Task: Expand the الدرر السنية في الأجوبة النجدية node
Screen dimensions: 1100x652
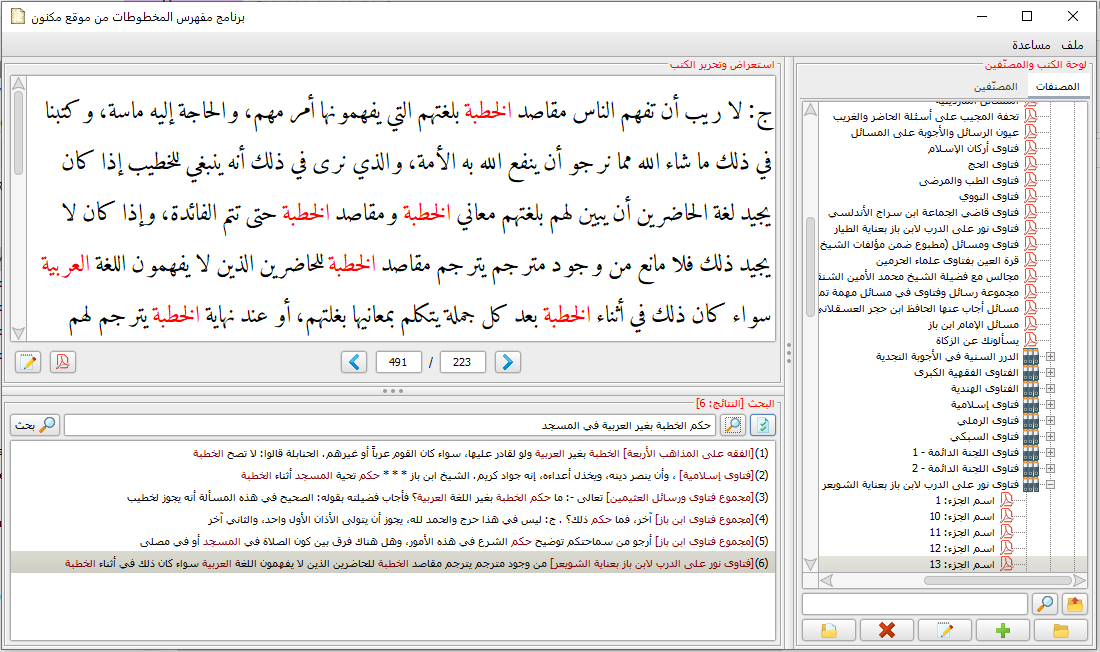Action: 1050,357
